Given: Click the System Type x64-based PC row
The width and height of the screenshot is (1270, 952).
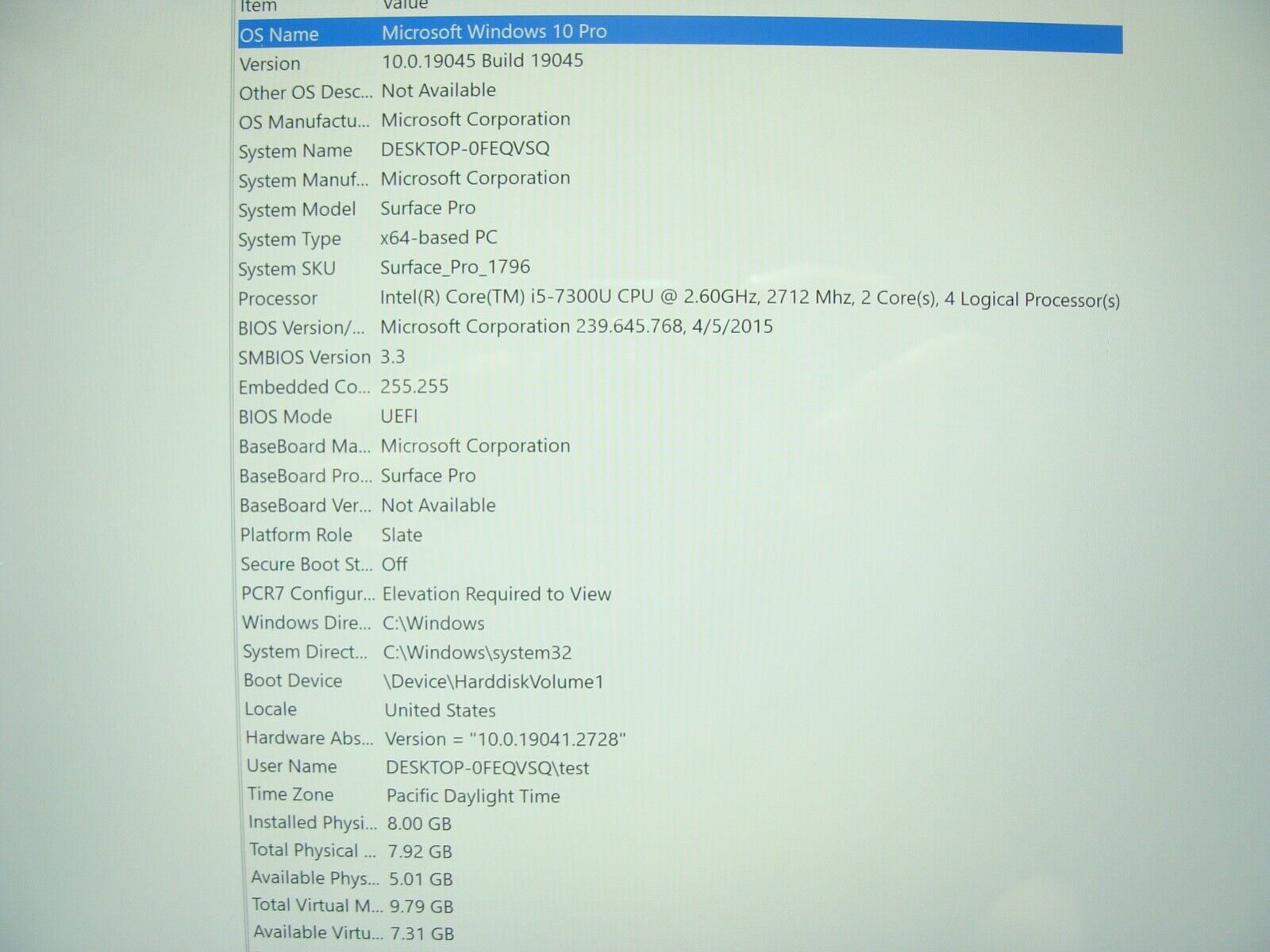Looking at the screenshot, I should tap(680, 239).
